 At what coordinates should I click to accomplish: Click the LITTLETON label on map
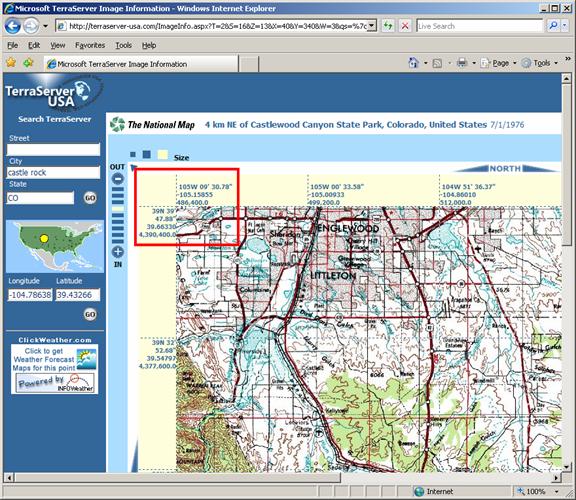tap(333, 276)
